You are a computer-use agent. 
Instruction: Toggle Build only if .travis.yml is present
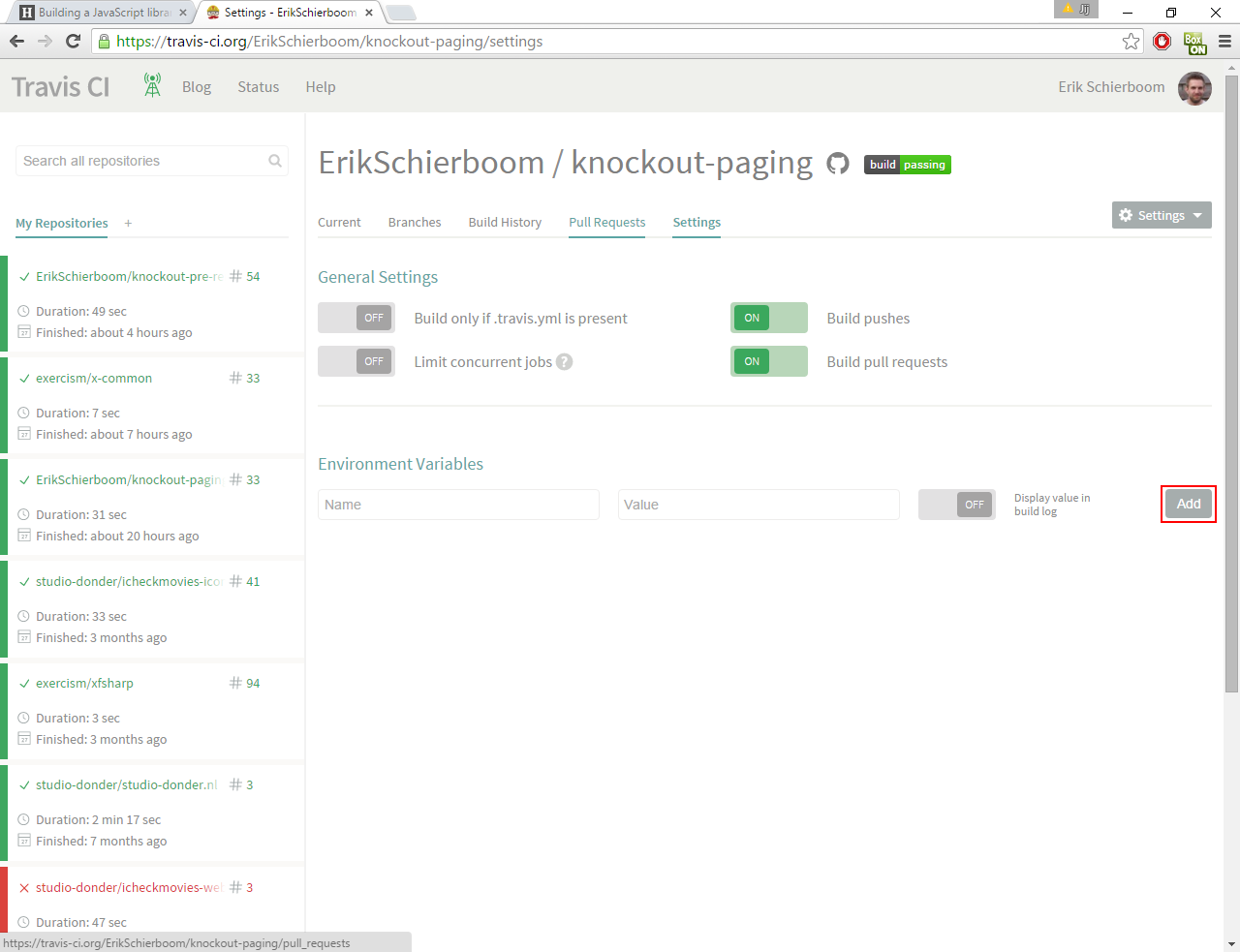point(356,318)
